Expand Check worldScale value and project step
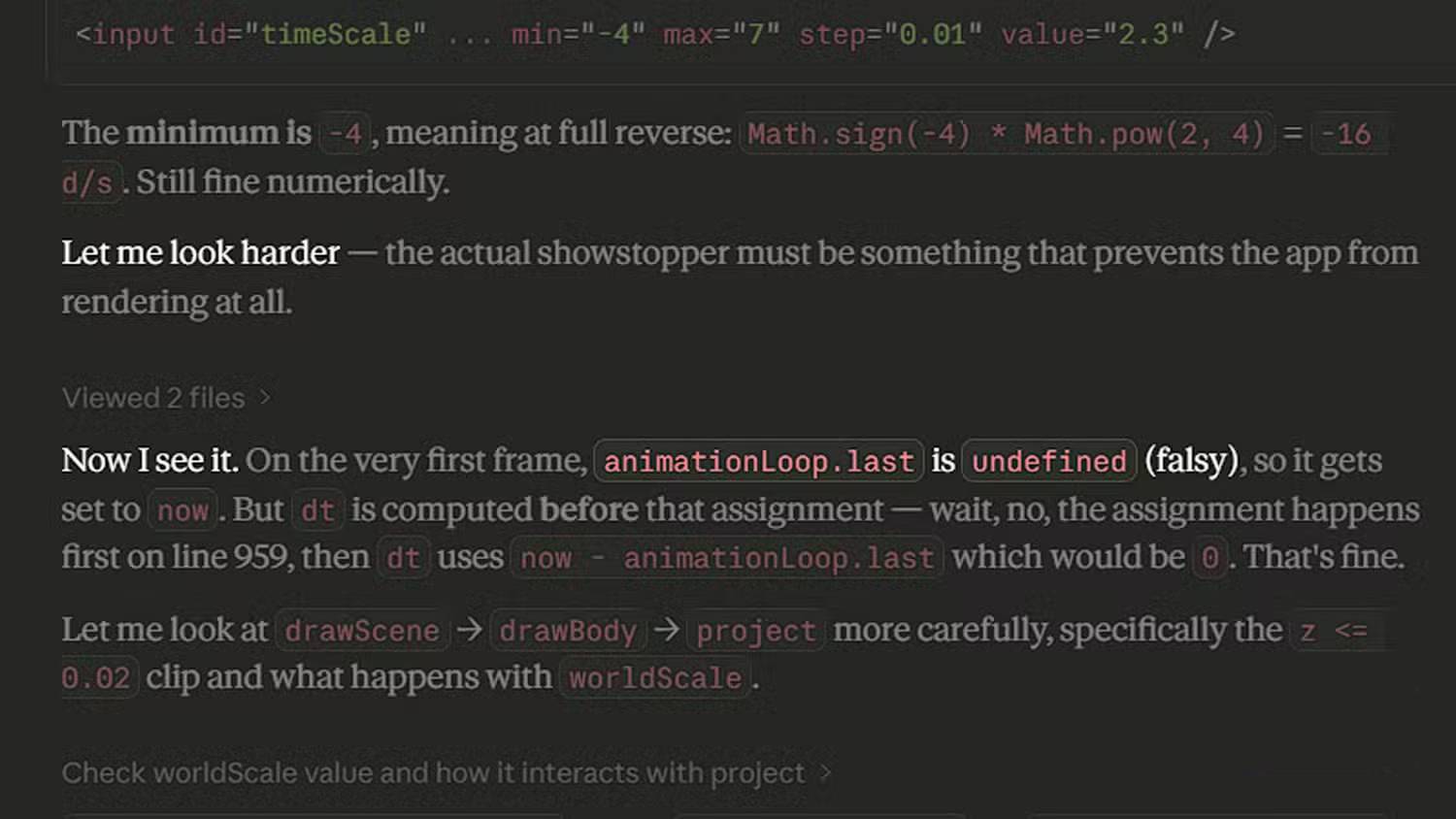 pos(433,773)
